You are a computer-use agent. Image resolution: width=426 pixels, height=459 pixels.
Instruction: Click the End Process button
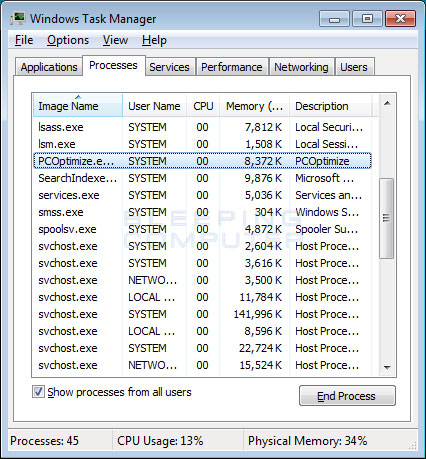[x=347, y=396]
